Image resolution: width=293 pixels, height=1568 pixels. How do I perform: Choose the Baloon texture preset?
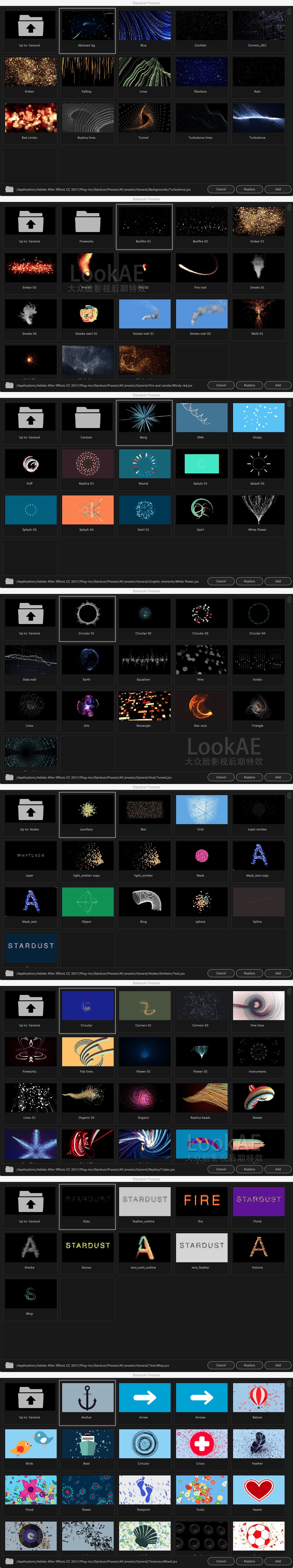(x=258, y=1398)
